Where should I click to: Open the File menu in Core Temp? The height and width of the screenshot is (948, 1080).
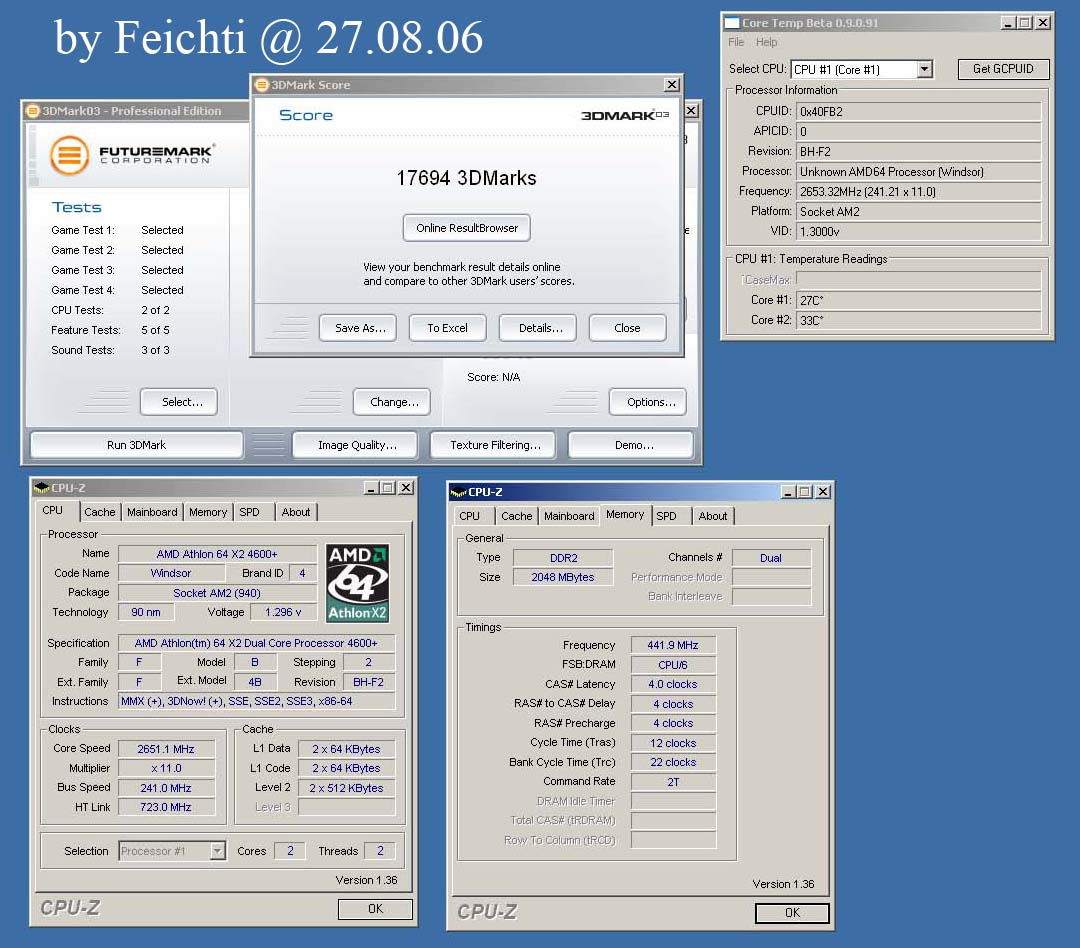pos(736,42)
